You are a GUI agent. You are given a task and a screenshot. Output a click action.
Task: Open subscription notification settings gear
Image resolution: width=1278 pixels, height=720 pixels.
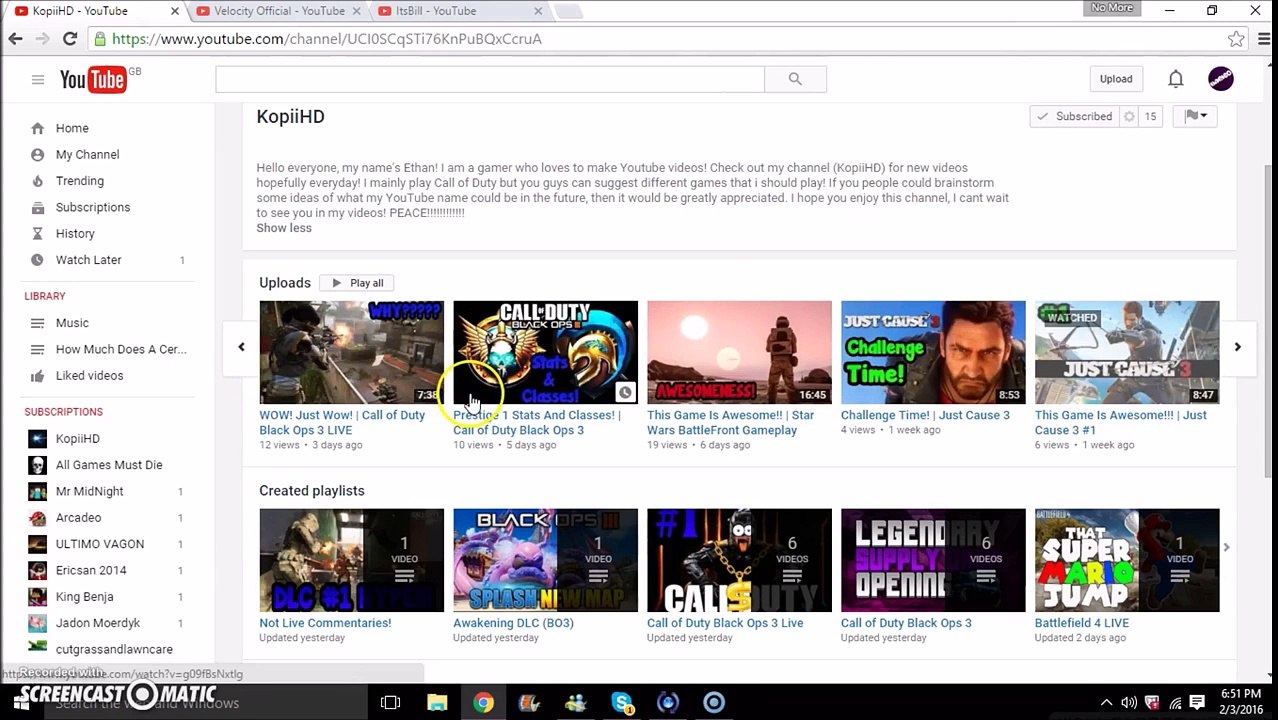[1129, 117]
